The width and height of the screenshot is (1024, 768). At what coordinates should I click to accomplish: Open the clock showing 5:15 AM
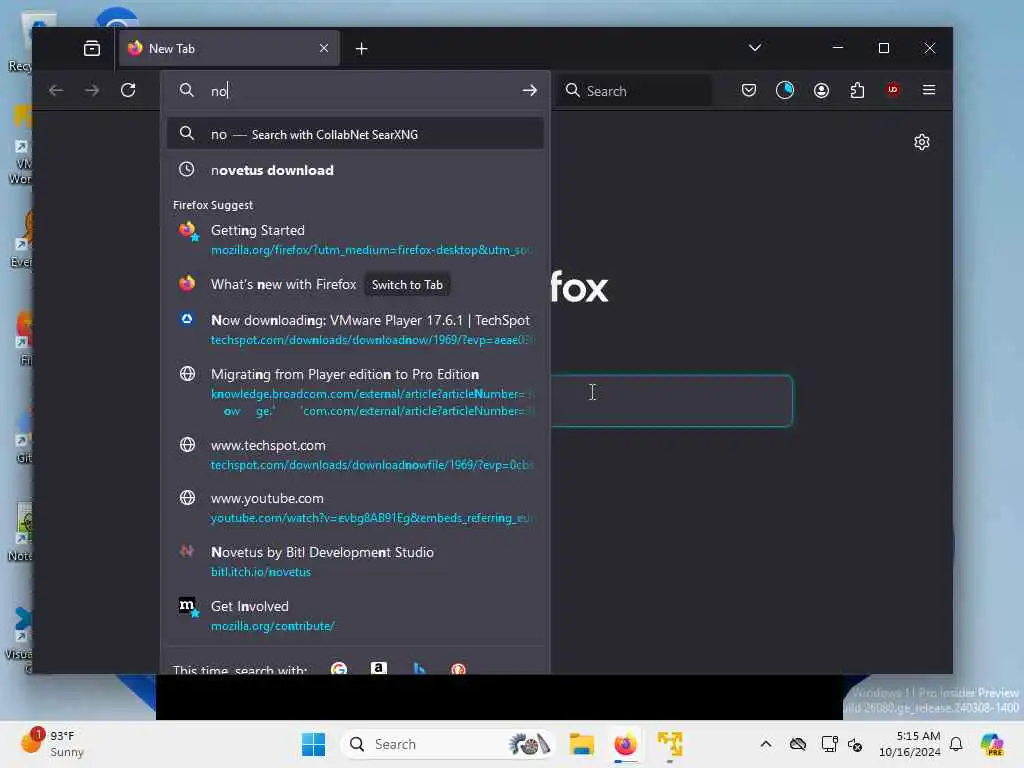(910, 744)
